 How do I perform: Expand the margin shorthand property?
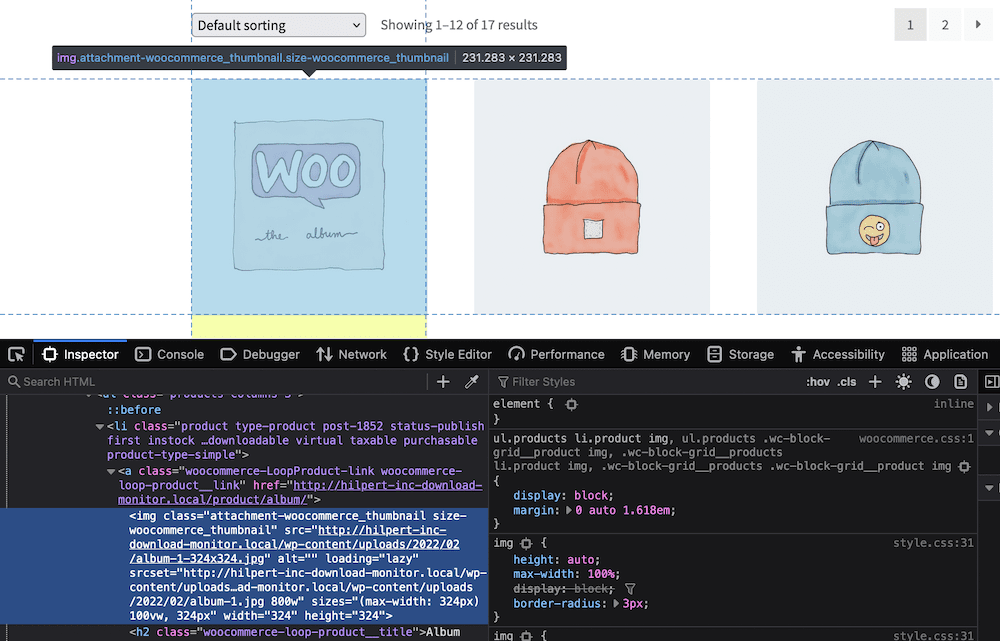coord(569,510)
